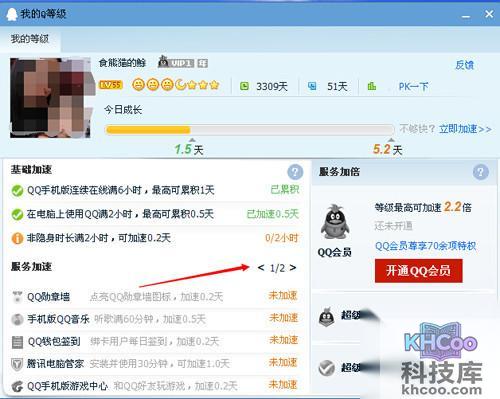The width and height of the screenshot is (500, 399).
Task: Minimize the 我的Q等级 window
Action: [466, 16]
